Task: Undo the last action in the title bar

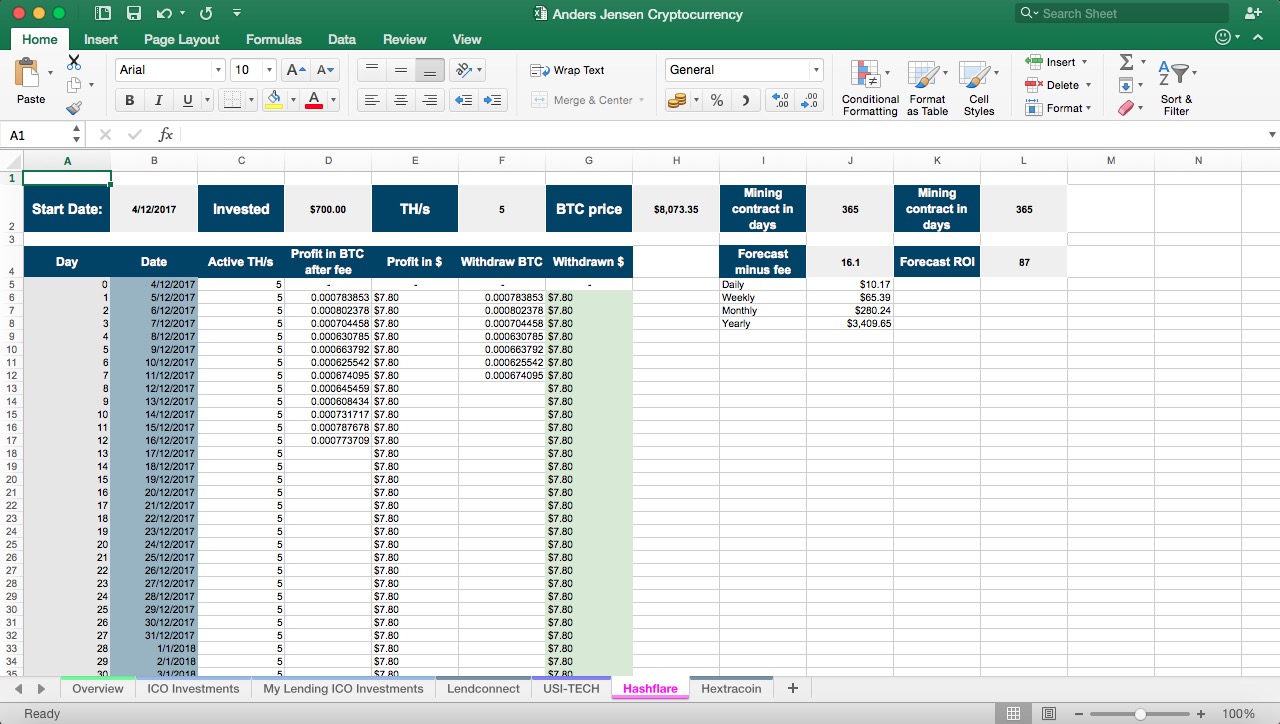Action: pos(164,14)
